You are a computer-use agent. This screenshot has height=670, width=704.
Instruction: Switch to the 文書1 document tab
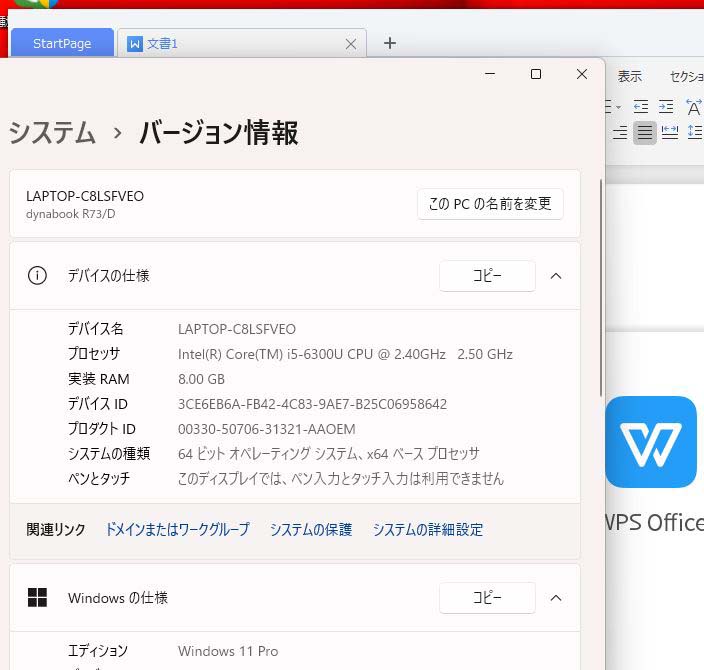coord(242,44)
